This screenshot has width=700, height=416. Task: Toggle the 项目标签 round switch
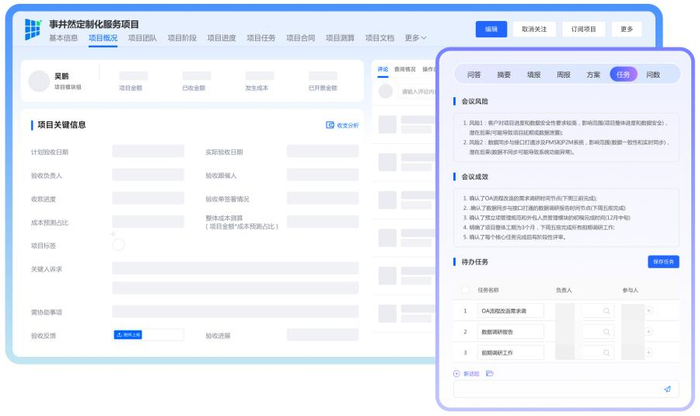(118, 245)
